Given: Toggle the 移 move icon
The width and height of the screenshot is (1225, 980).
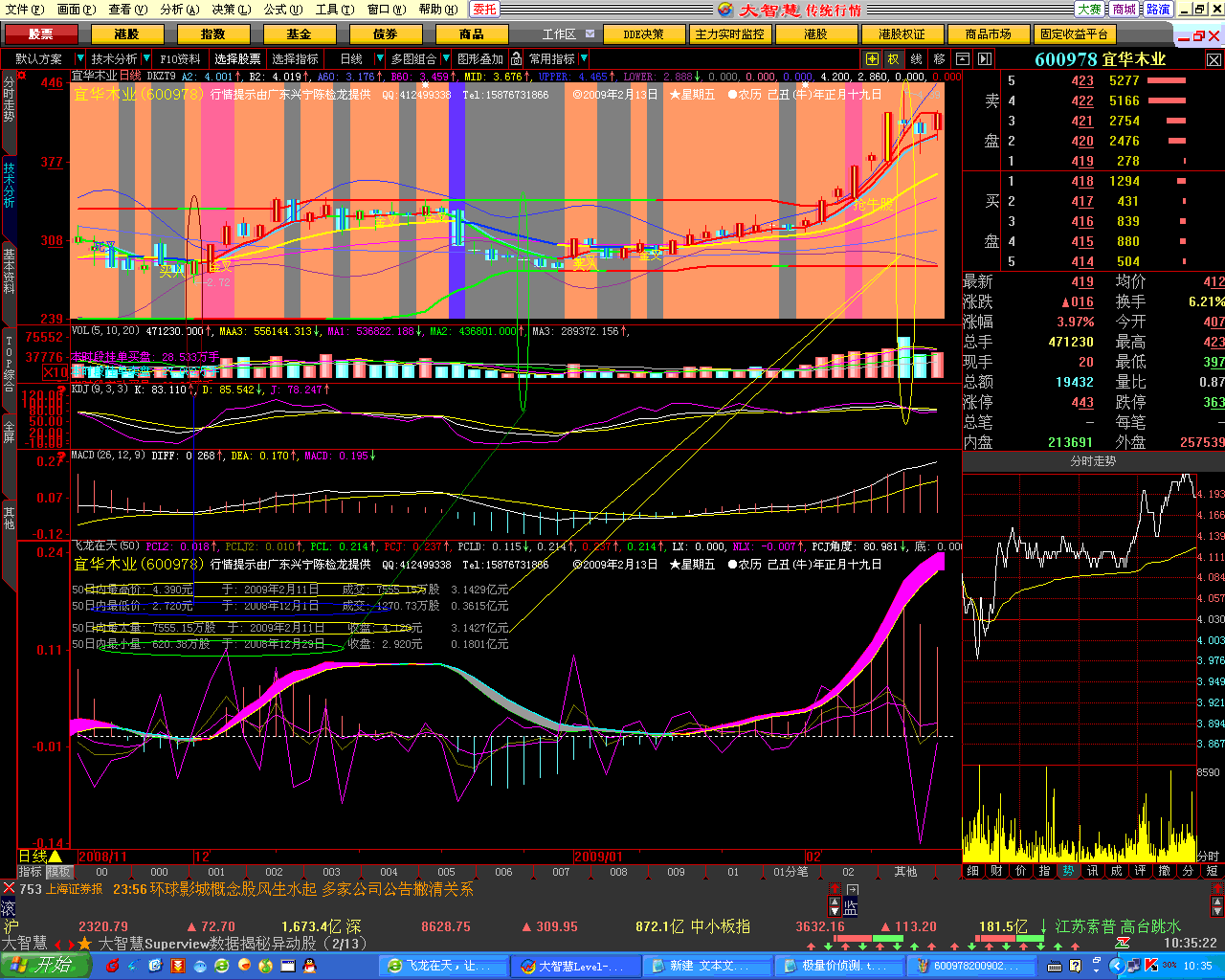Looking at the screenshot, I should coord(939,59).
